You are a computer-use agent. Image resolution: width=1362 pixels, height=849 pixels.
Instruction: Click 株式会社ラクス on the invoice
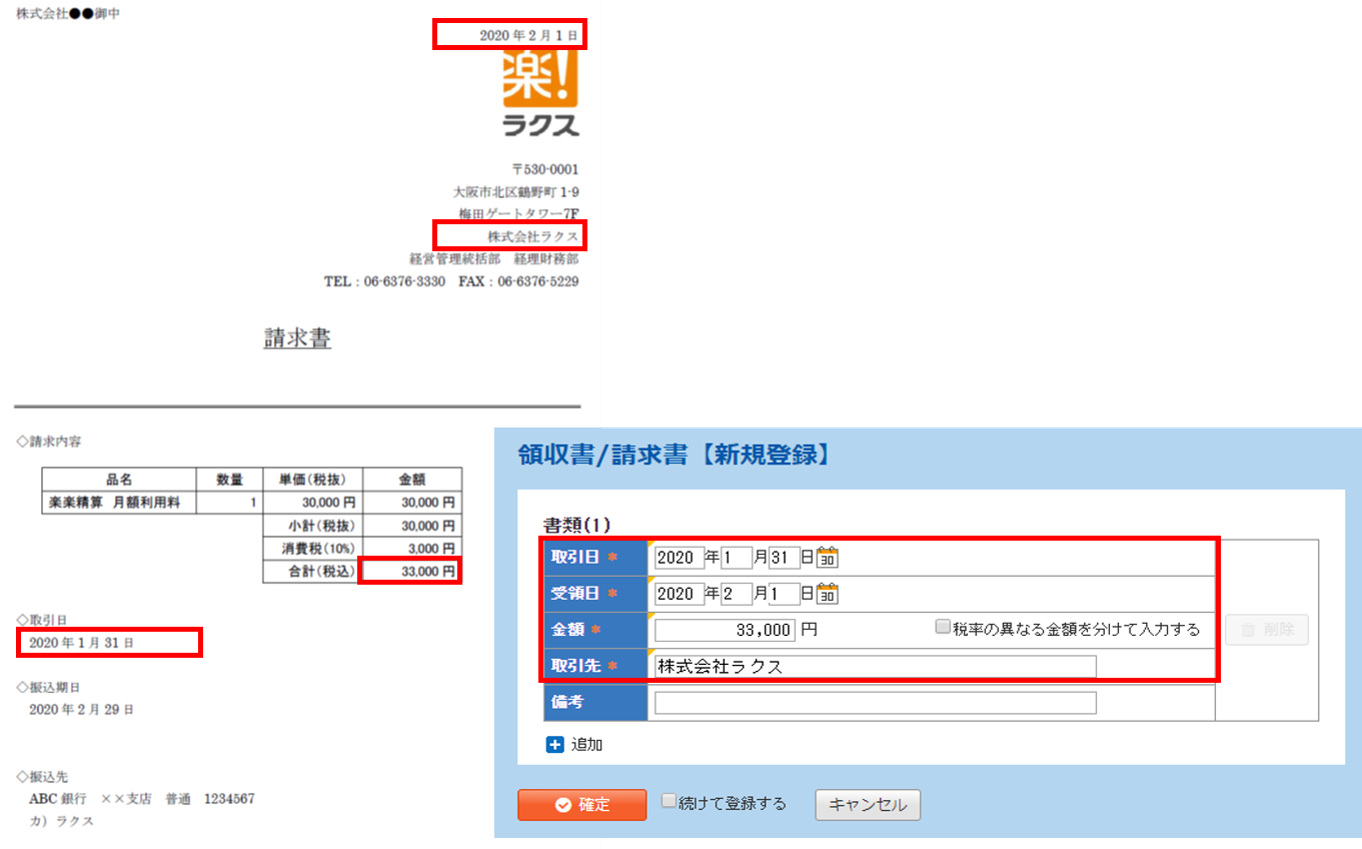click(533, 236)
